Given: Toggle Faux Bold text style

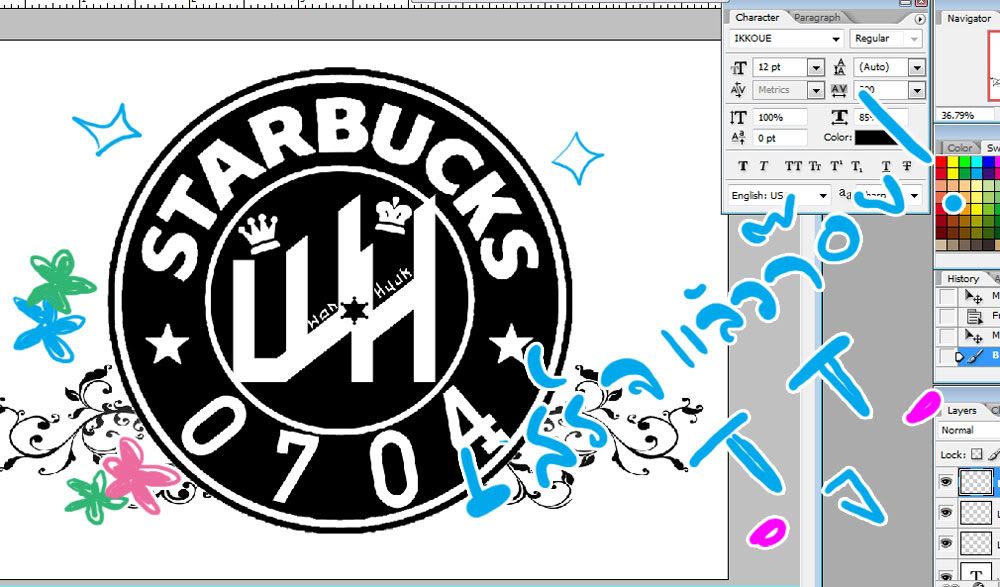Looking at the screenshot, I should click(743, 166).
